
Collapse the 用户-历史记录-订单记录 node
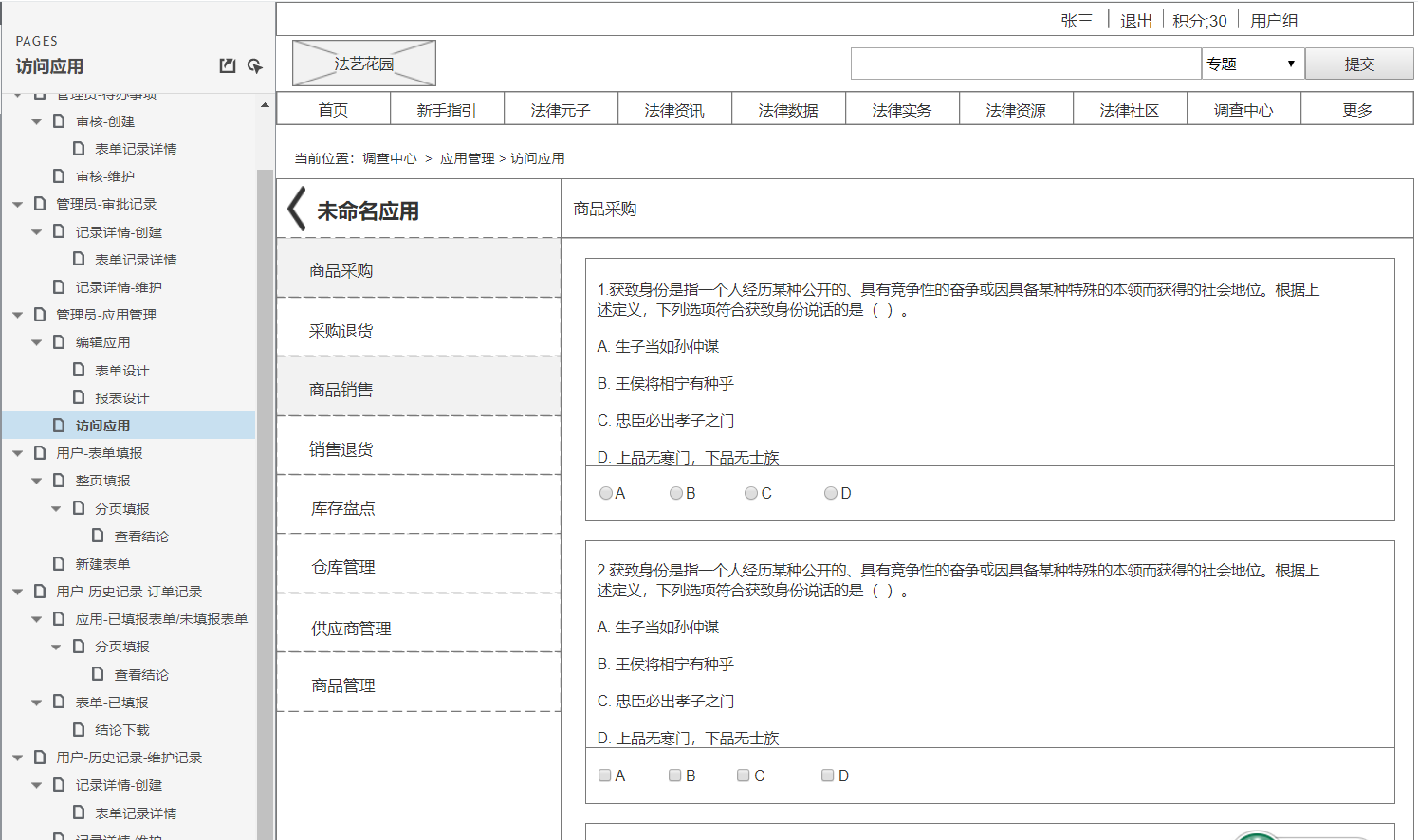pyautogui.click(x=17, y=592)
